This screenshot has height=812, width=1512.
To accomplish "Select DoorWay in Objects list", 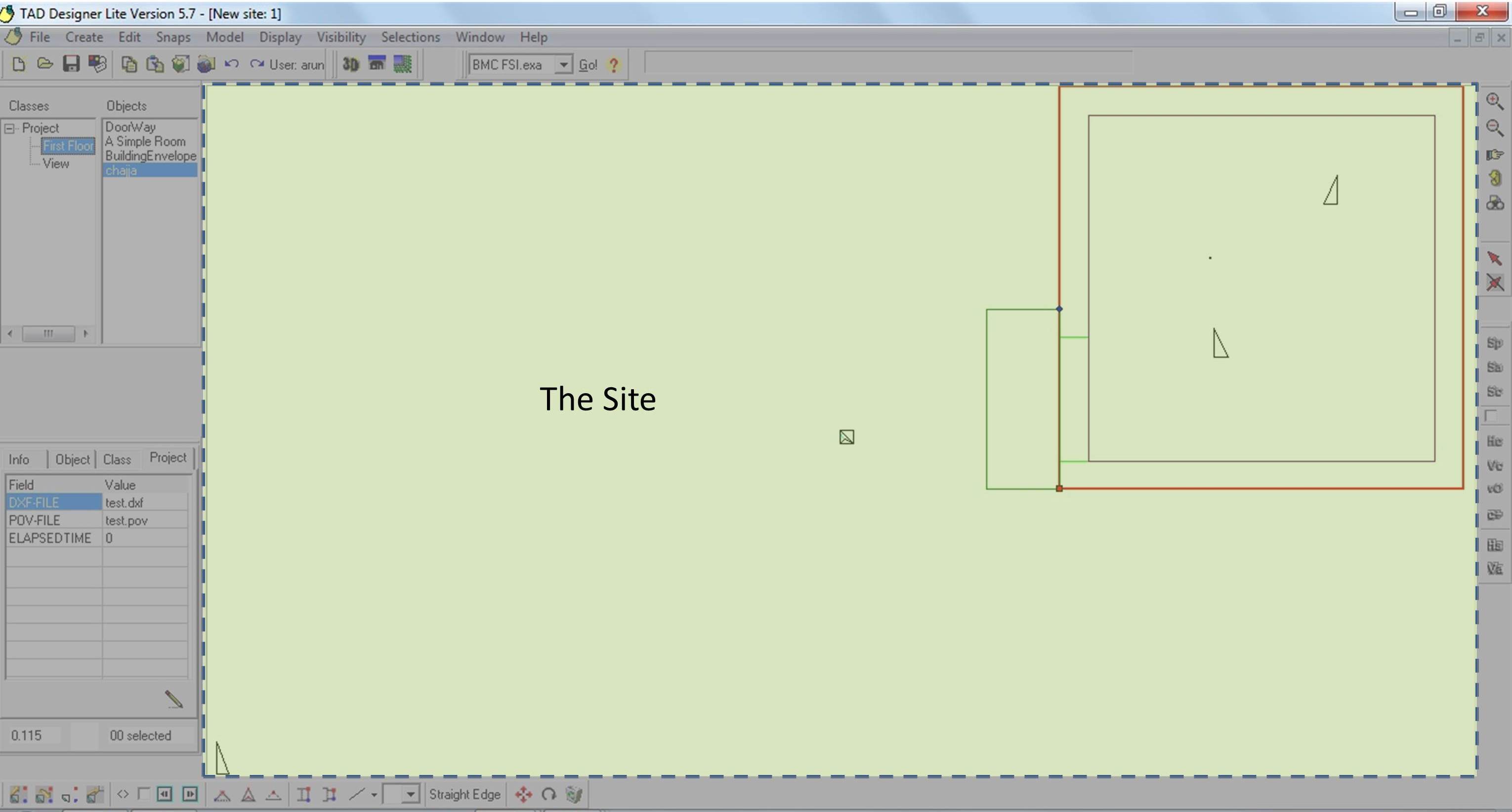I will pos(130,127).
